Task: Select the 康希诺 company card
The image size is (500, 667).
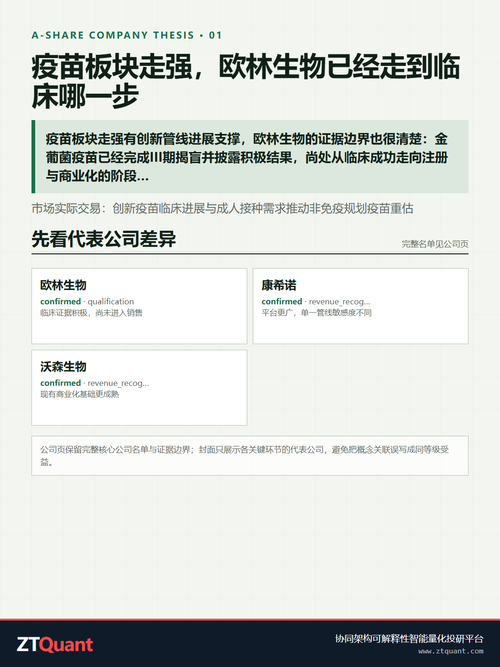Action: point(360,306)
